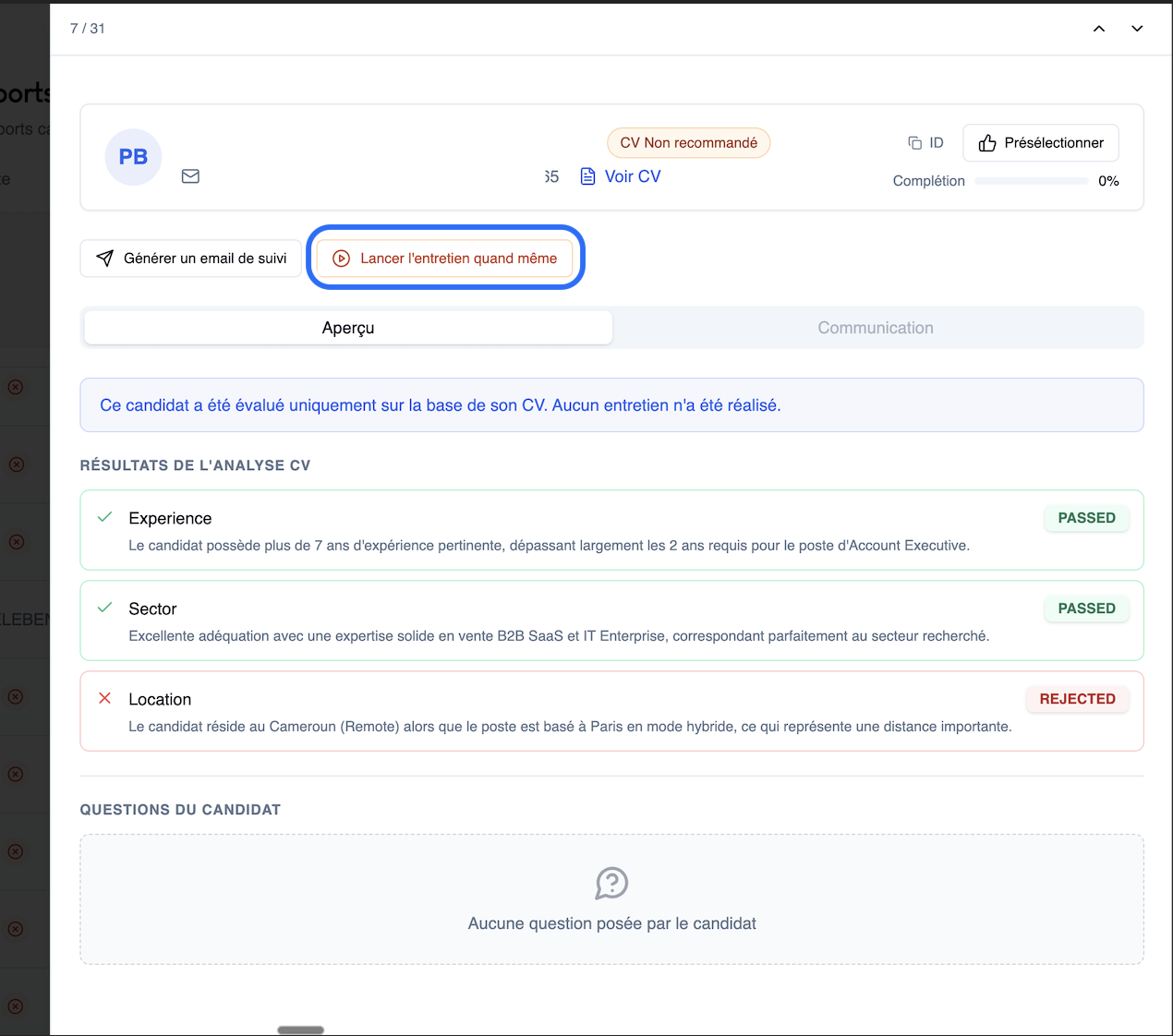Click the REJECTED badge on Location
Screen dimensions: 1173x1036
pos(1077,699)
